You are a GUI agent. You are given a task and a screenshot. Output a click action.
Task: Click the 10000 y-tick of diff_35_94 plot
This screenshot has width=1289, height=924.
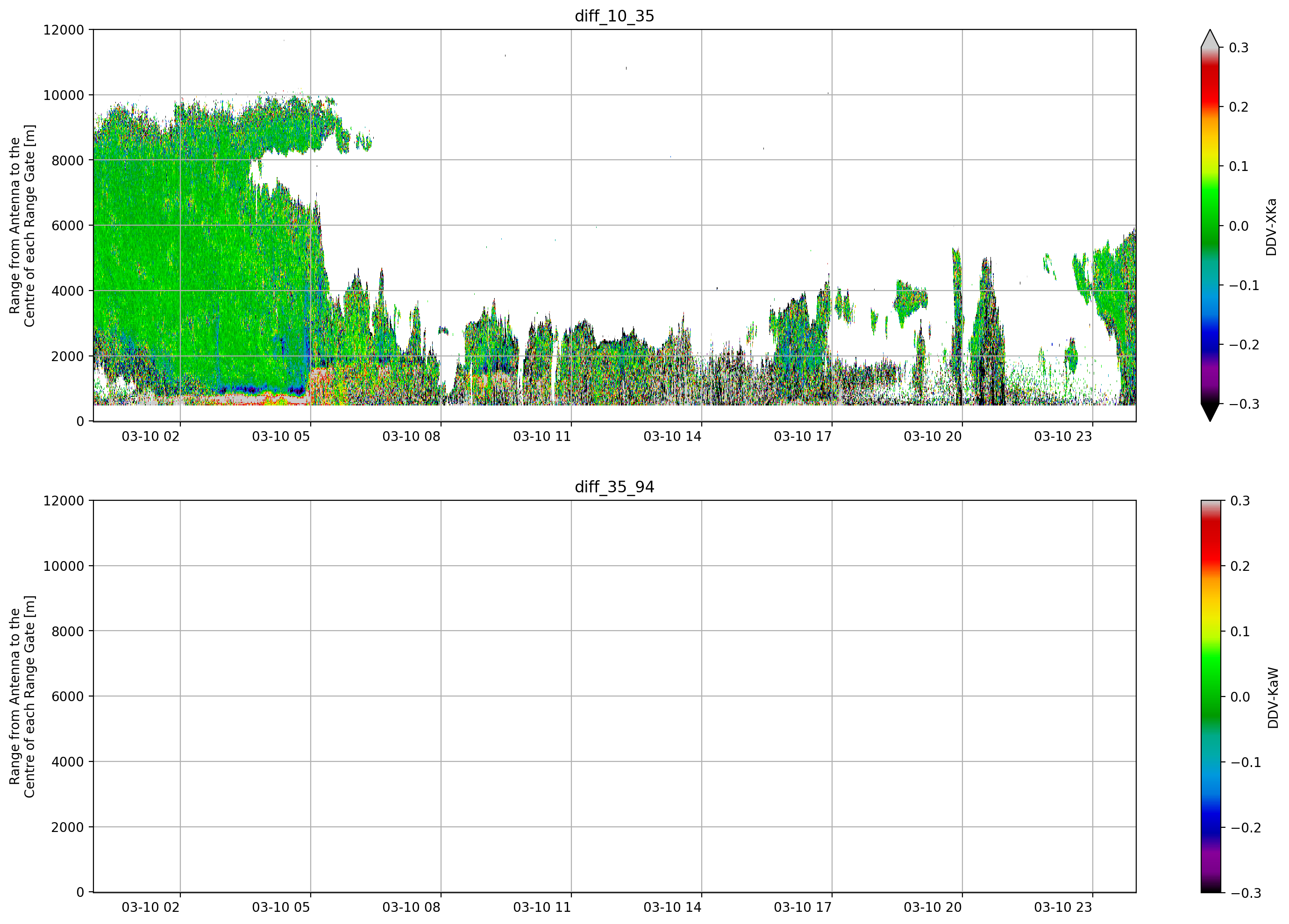pos(64,566)
